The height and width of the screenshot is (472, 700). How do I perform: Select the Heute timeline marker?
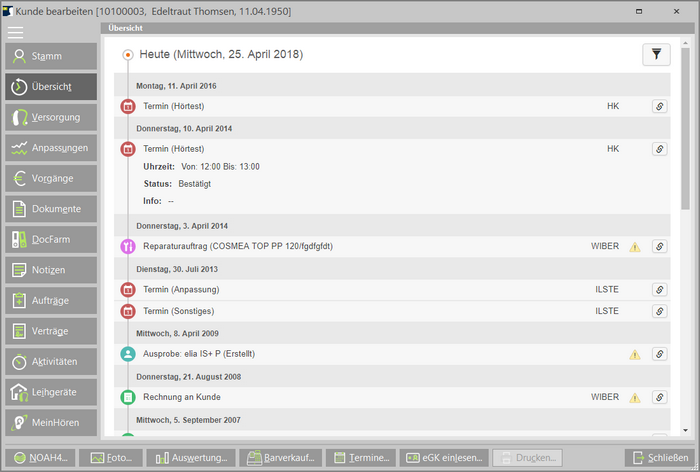tap(128, 54)
